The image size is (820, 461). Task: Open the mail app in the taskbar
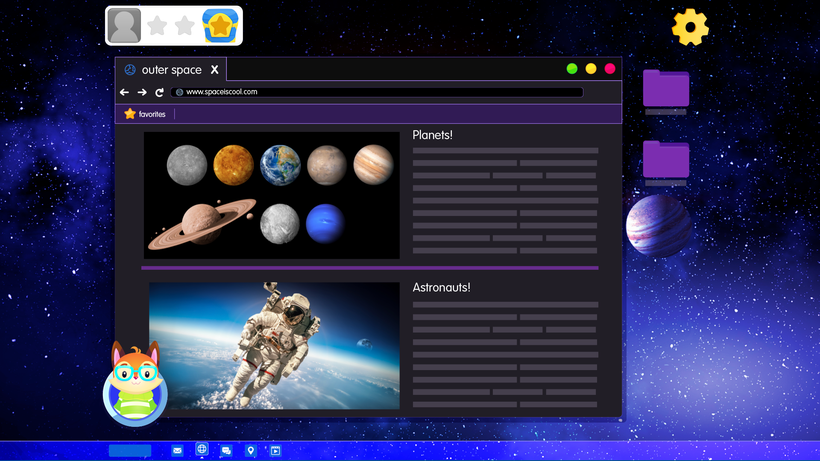[178, 451]
